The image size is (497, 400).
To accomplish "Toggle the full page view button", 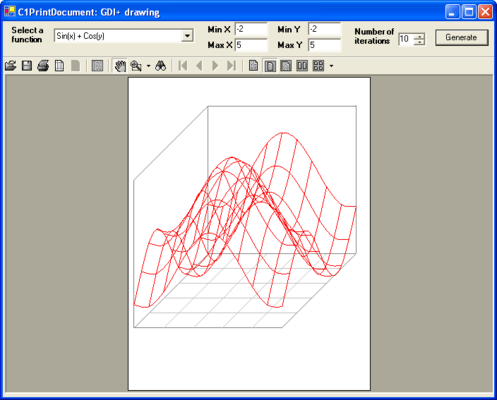I will tap(270, 66).
